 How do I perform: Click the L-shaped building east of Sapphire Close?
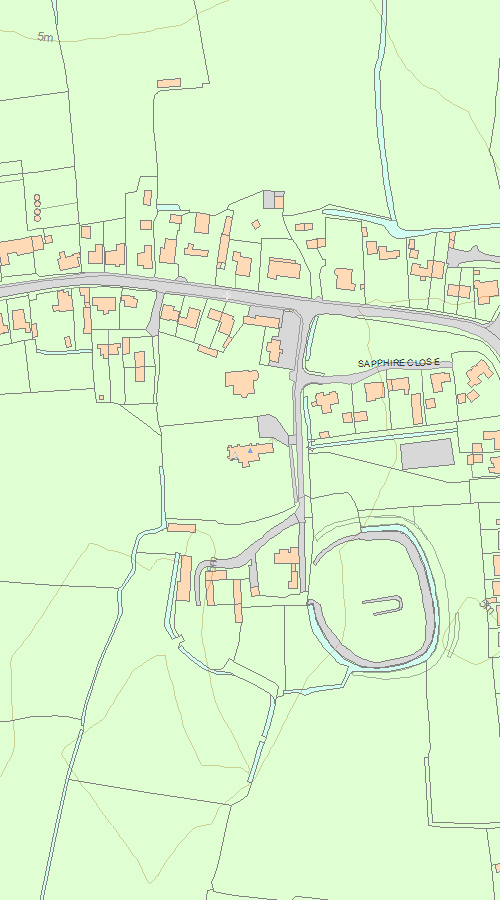coord(480,373)
